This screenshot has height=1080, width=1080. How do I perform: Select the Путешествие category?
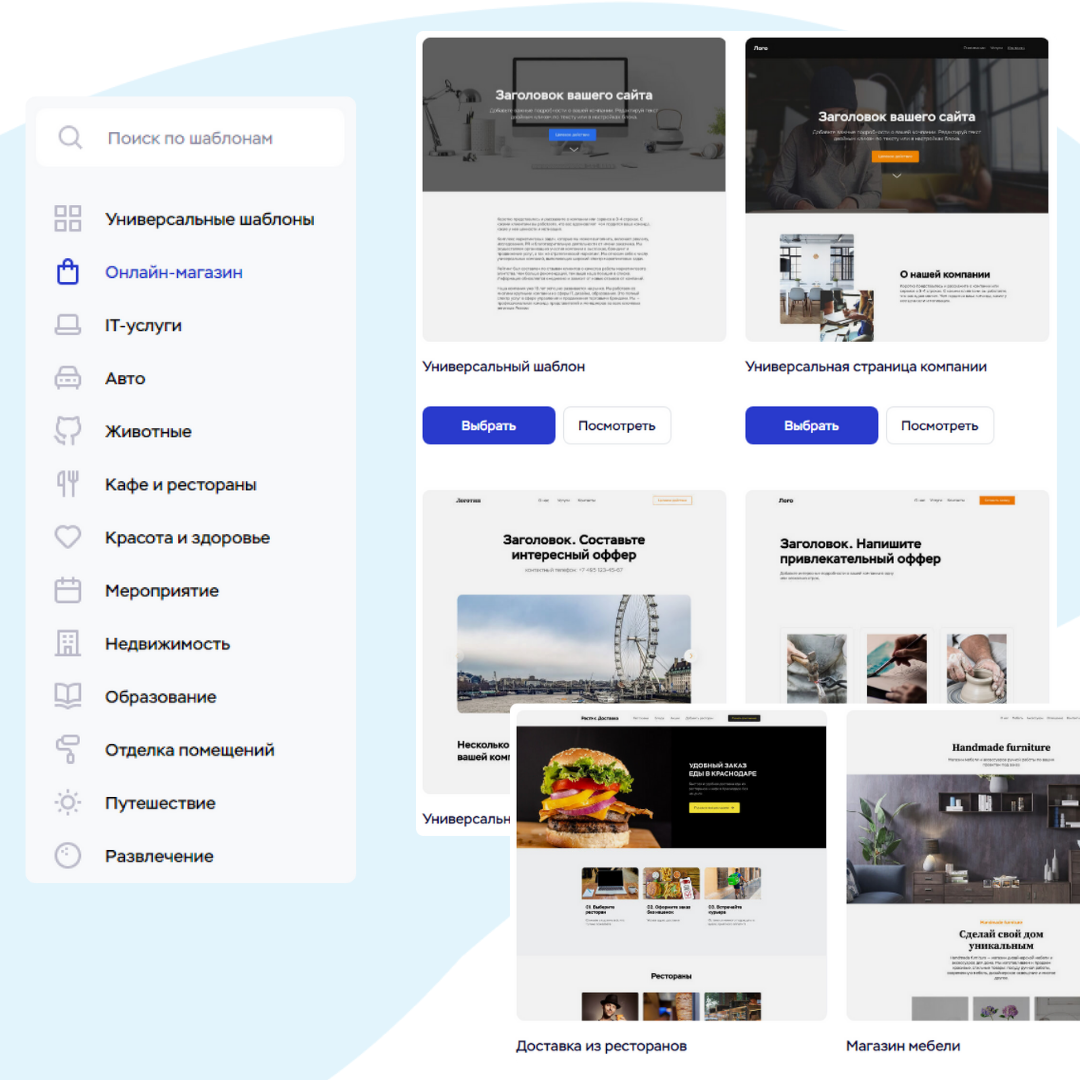pyautogui.click(x=160, y=803)
